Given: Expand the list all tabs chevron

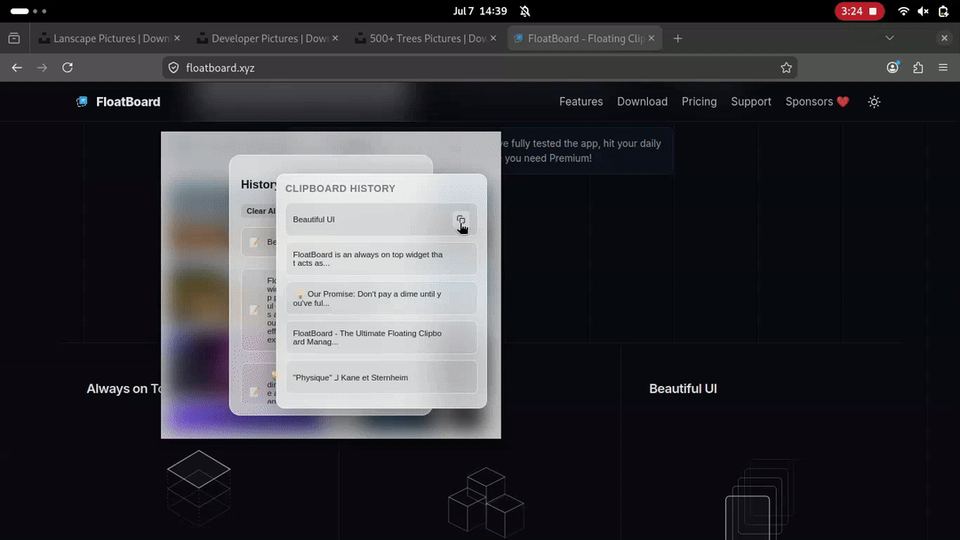Looking at the screenshot, I should (x=889, y=38).
